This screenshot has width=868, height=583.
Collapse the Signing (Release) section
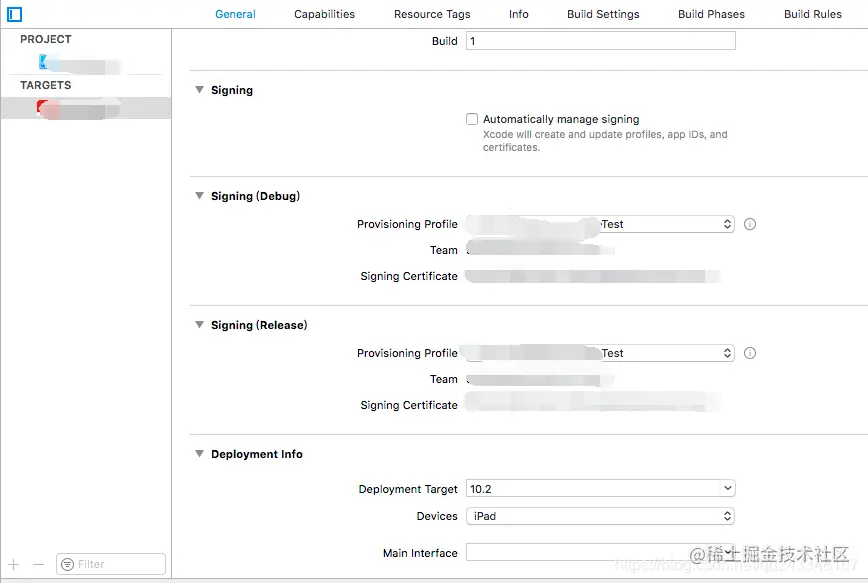point(199,325)
